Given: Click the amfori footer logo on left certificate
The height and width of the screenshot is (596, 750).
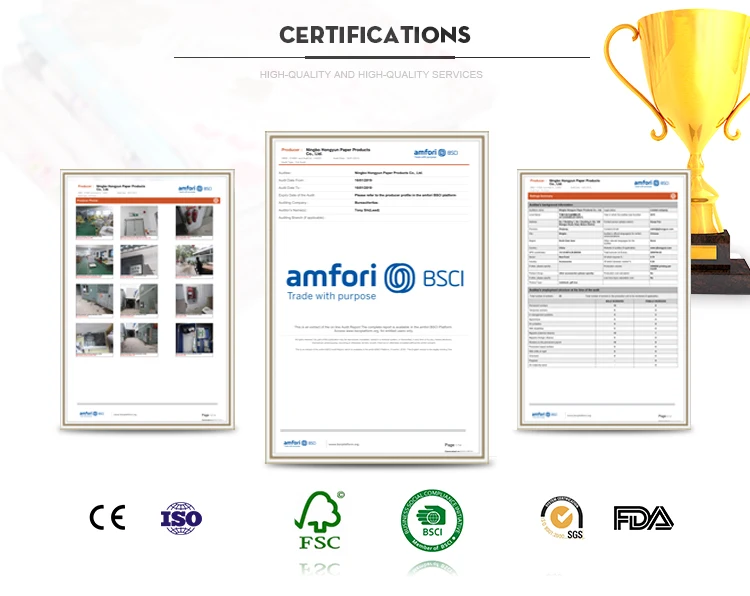Looking at the screenshot, I should (91, 414).
